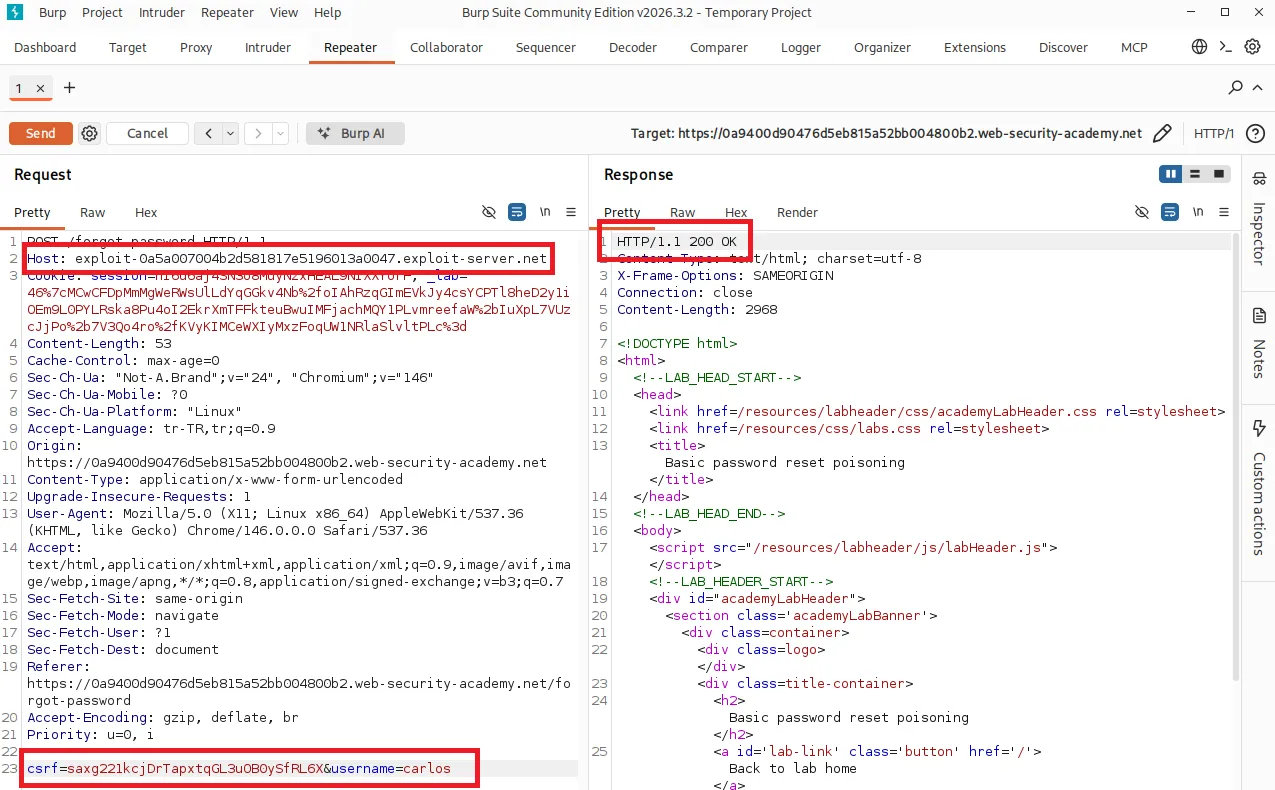Expand the forward history dropdown arrow

tap(280, 133)
